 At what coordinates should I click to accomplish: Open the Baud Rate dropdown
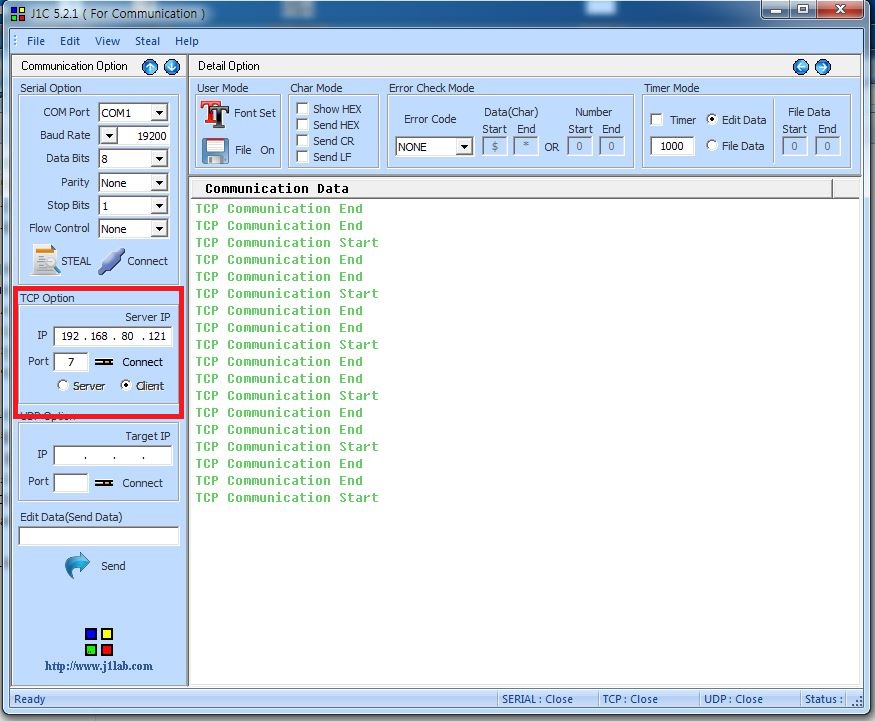(x=109, y=136)
